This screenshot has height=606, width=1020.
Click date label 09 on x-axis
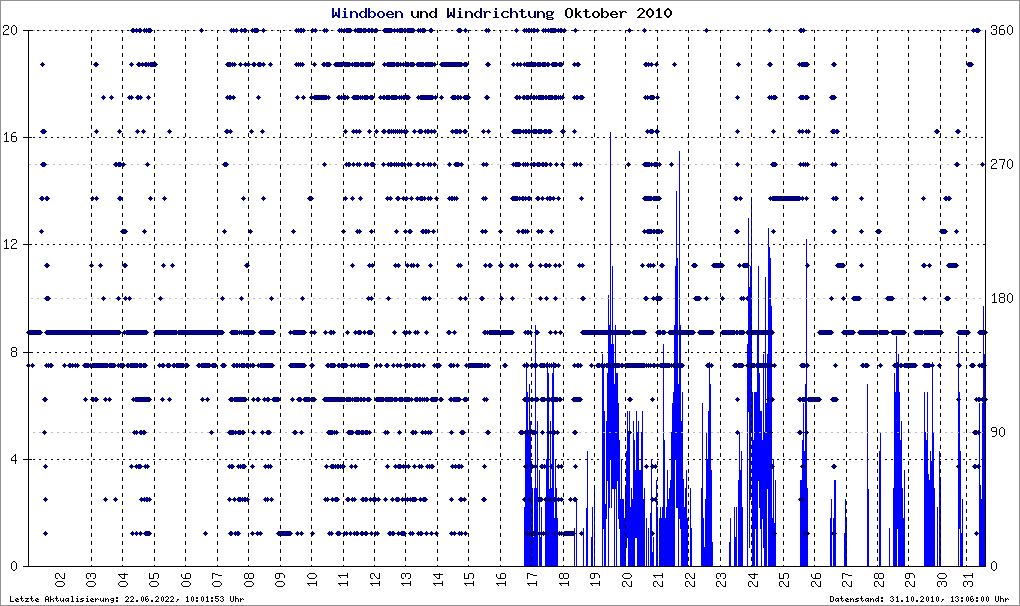point(280,579)
